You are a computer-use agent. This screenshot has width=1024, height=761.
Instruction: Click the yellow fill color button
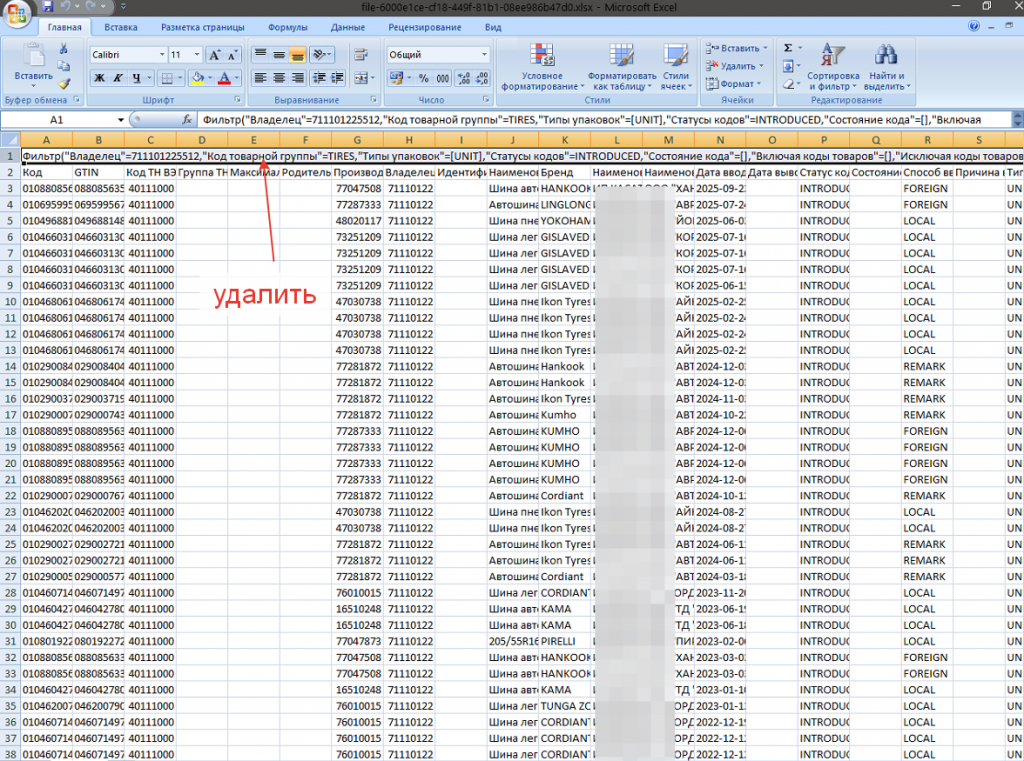click(197, 78)
